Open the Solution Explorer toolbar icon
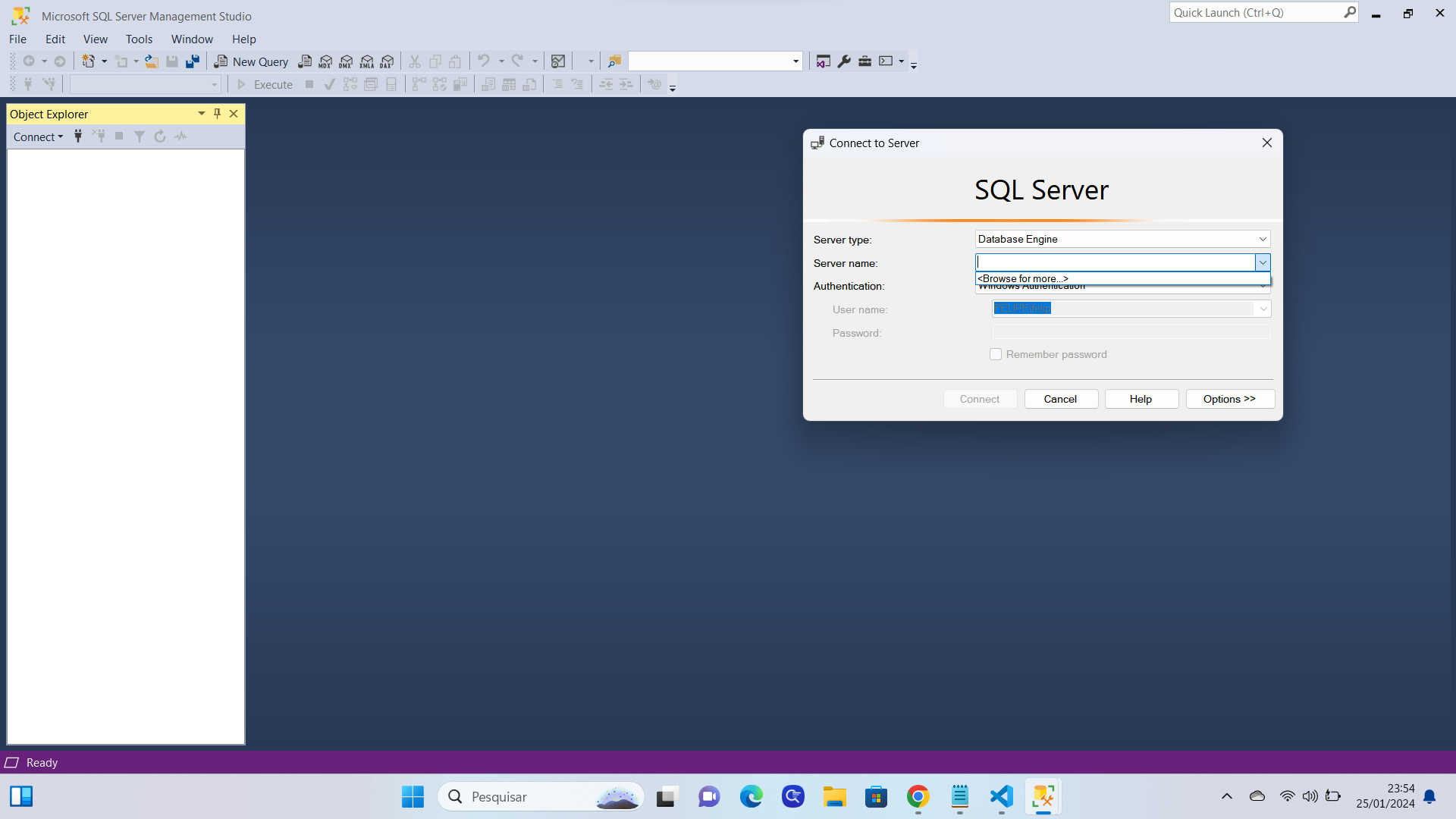Screen dimensions: 1456x819 click(x=824, y=61)
